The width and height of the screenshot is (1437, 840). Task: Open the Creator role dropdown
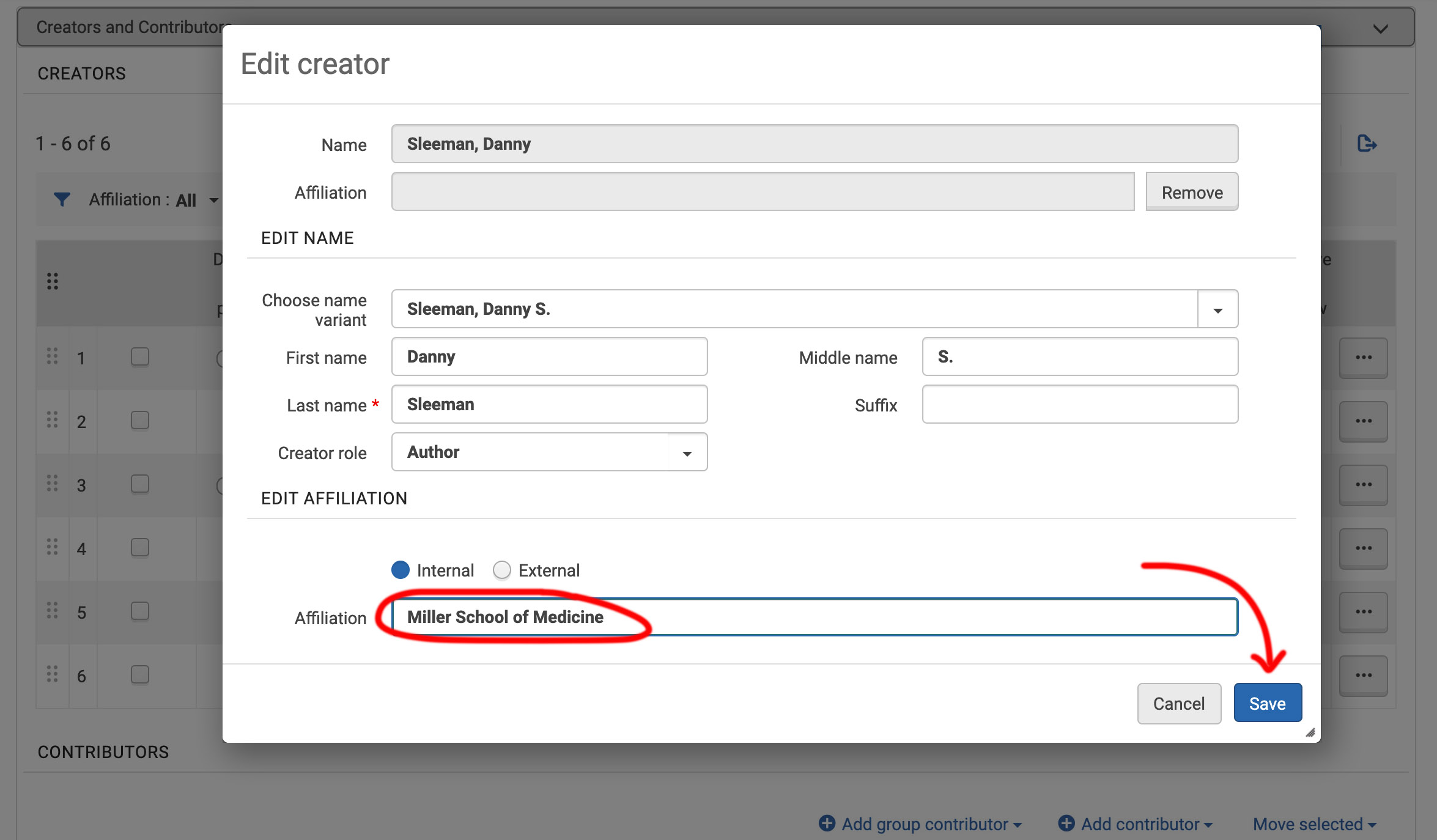coord(550,452)
